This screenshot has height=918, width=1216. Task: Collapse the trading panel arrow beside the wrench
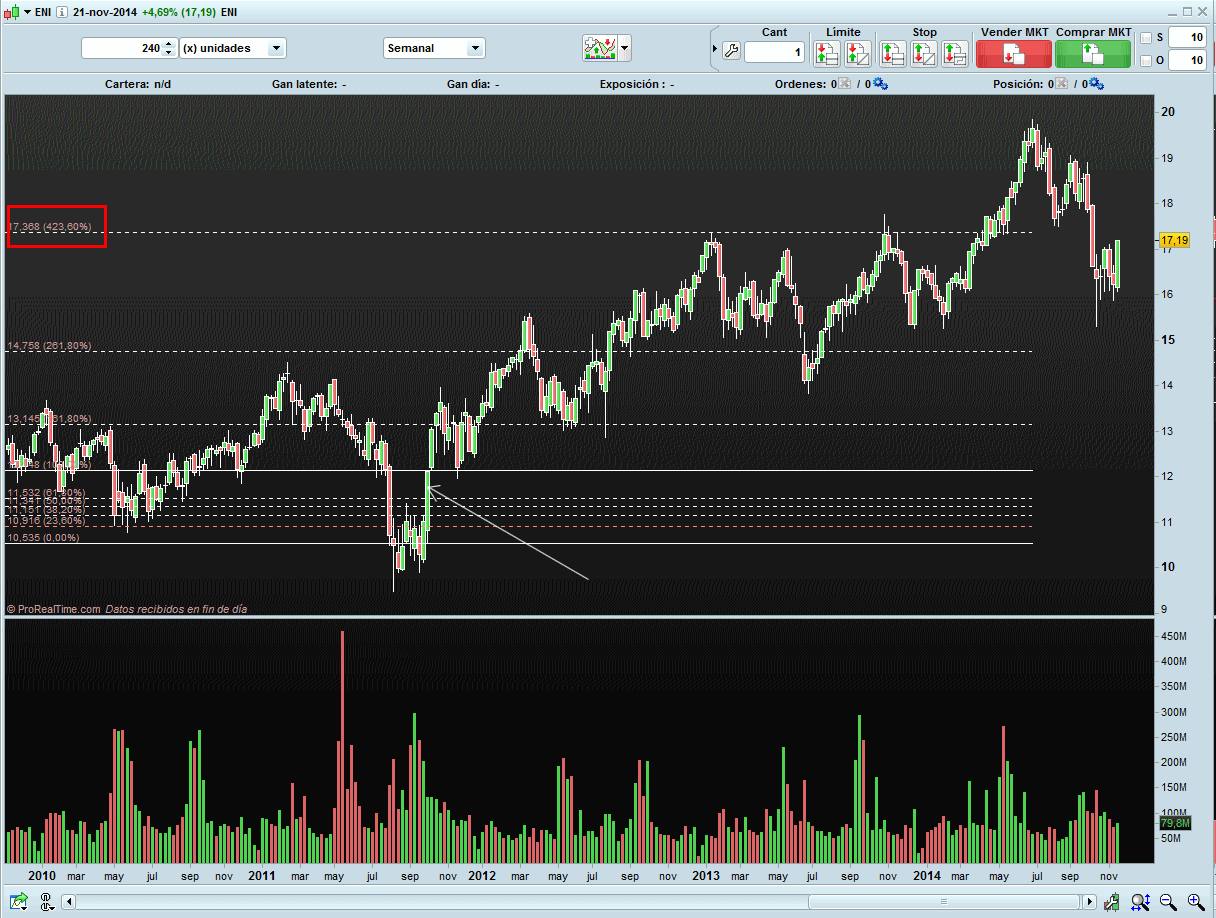[714, 49]
